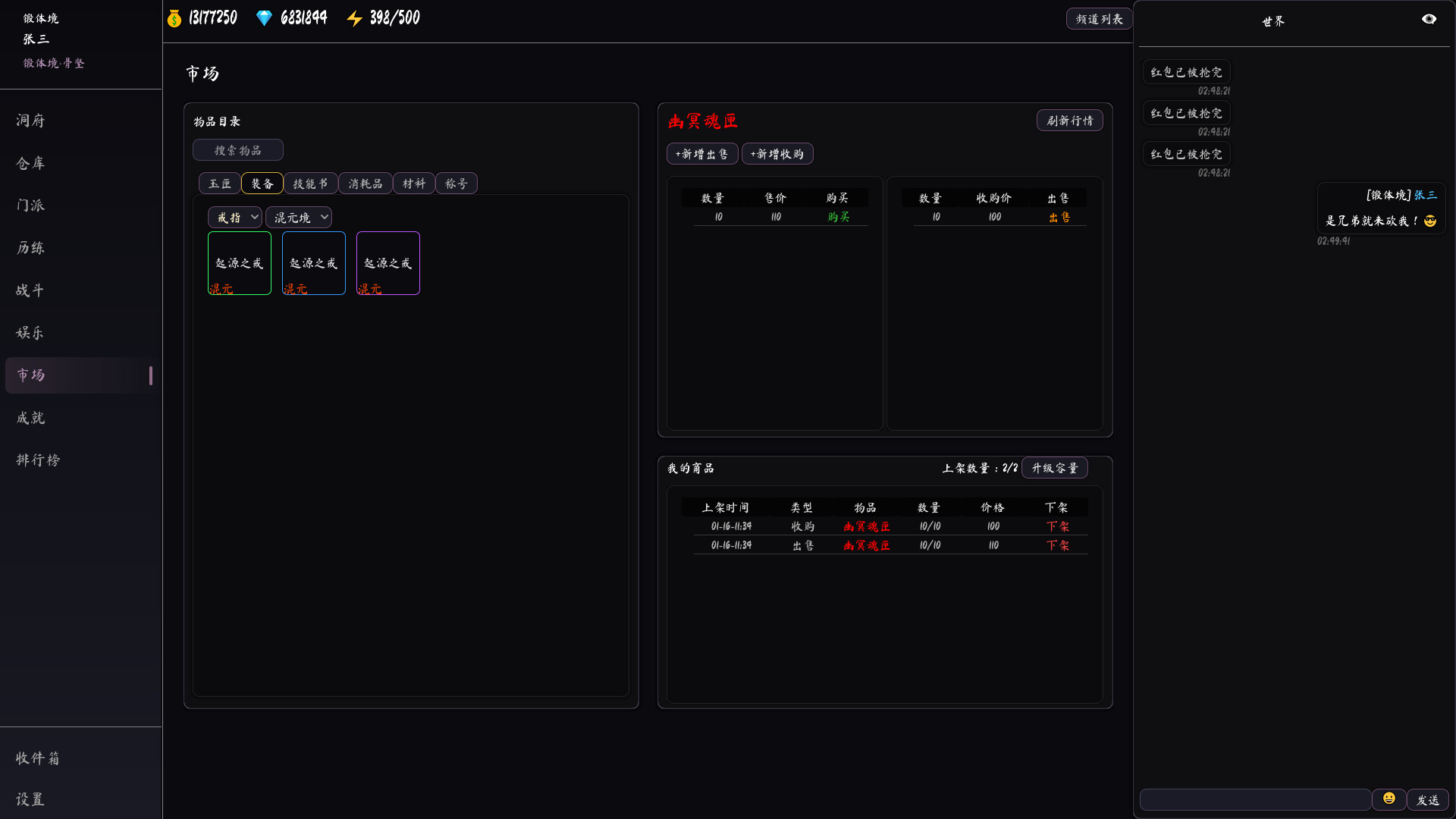The height and width of the screenshot is (819, 1456).
Task: Click 下架 on the 收购 listing
Action: [x=1057, y=526]
